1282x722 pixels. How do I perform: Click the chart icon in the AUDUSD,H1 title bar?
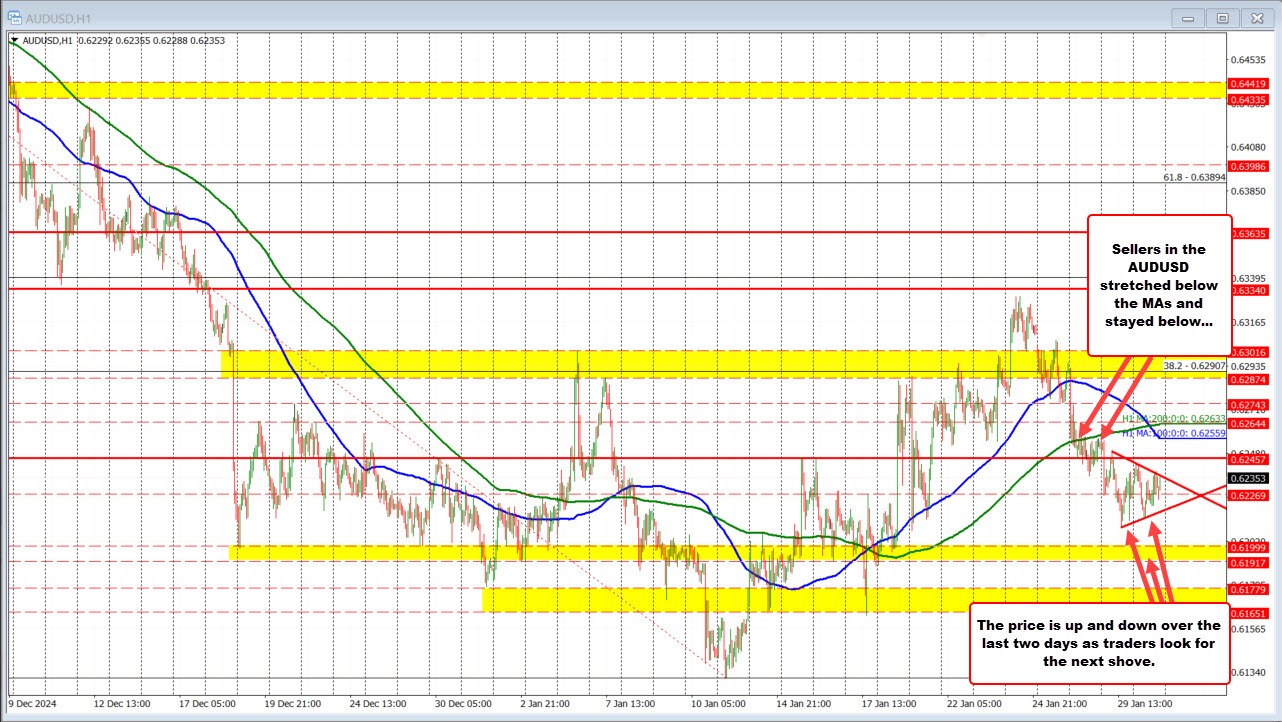tap(15, 17)
